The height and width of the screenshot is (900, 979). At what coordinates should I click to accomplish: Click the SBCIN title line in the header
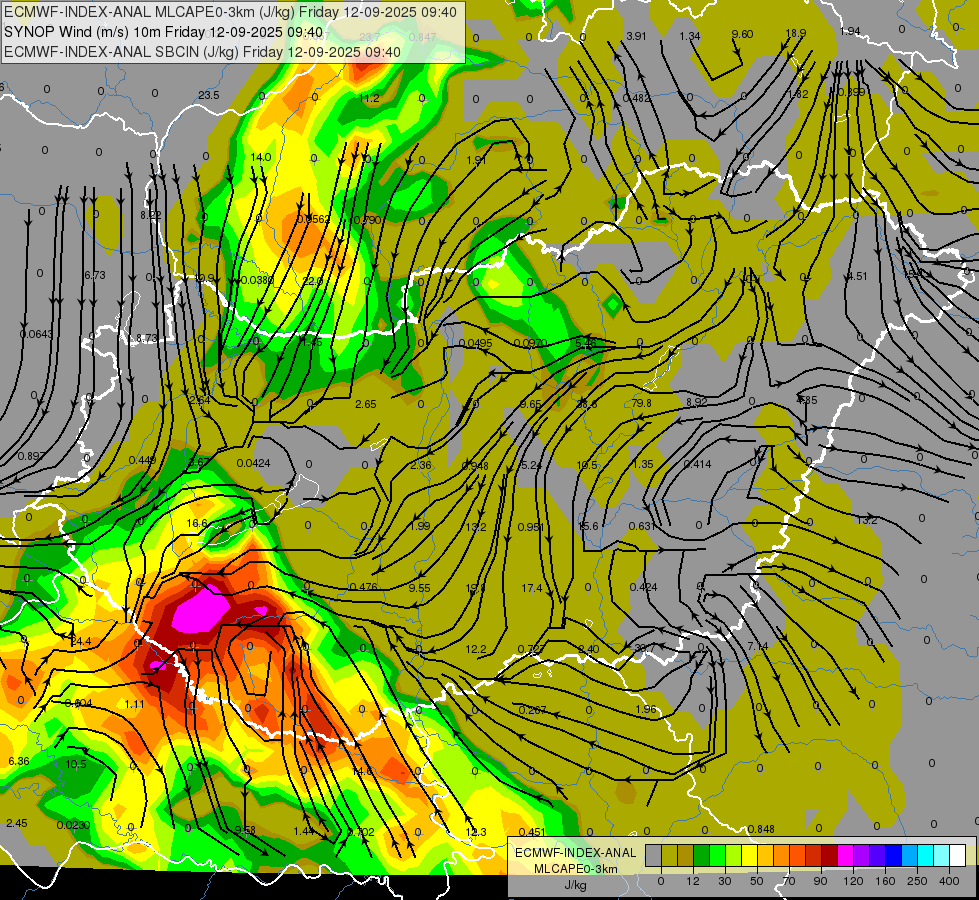(202, 52)
